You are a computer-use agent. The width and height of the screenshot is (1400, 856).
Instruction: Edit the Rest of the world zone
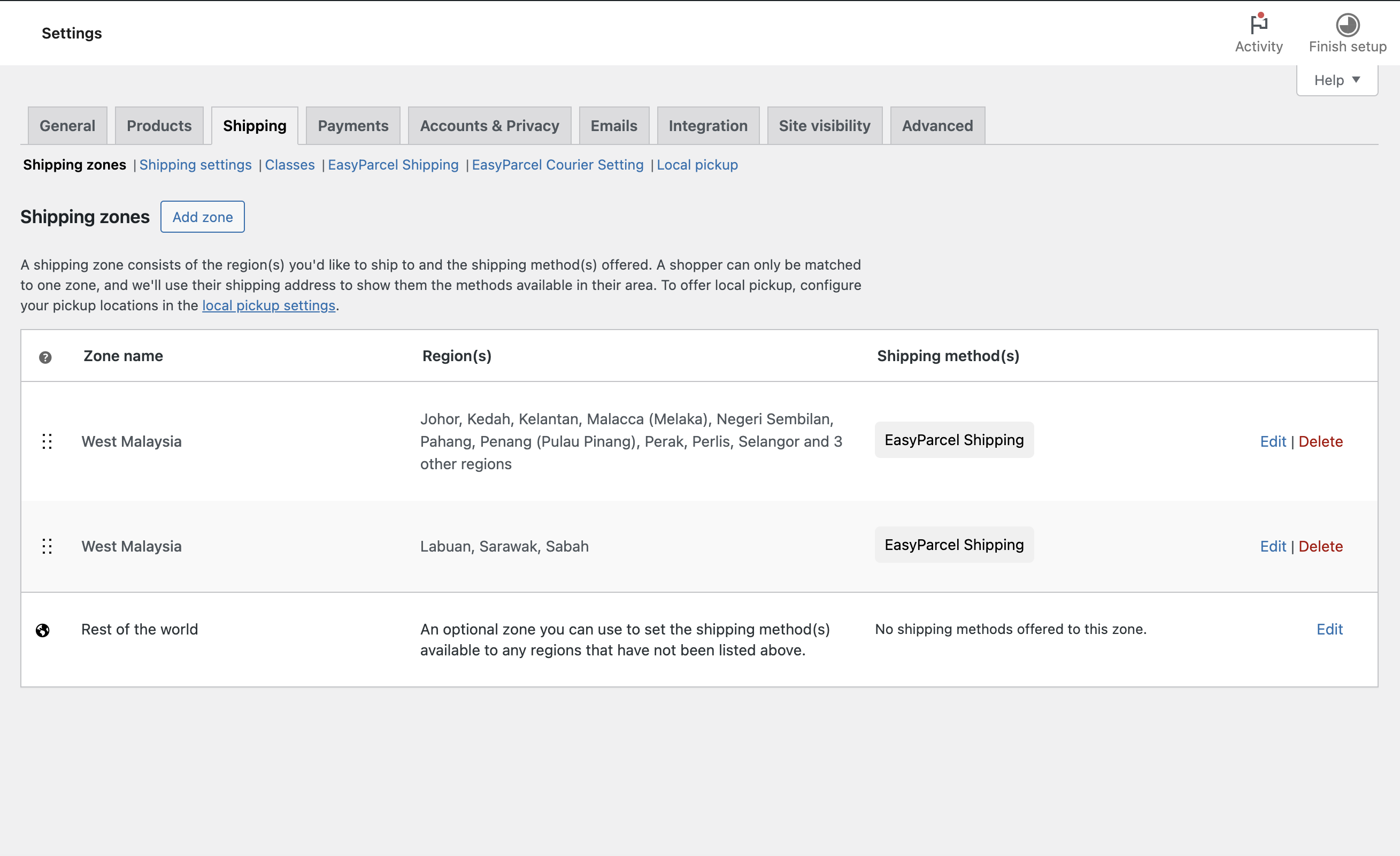coord(1329,629)
